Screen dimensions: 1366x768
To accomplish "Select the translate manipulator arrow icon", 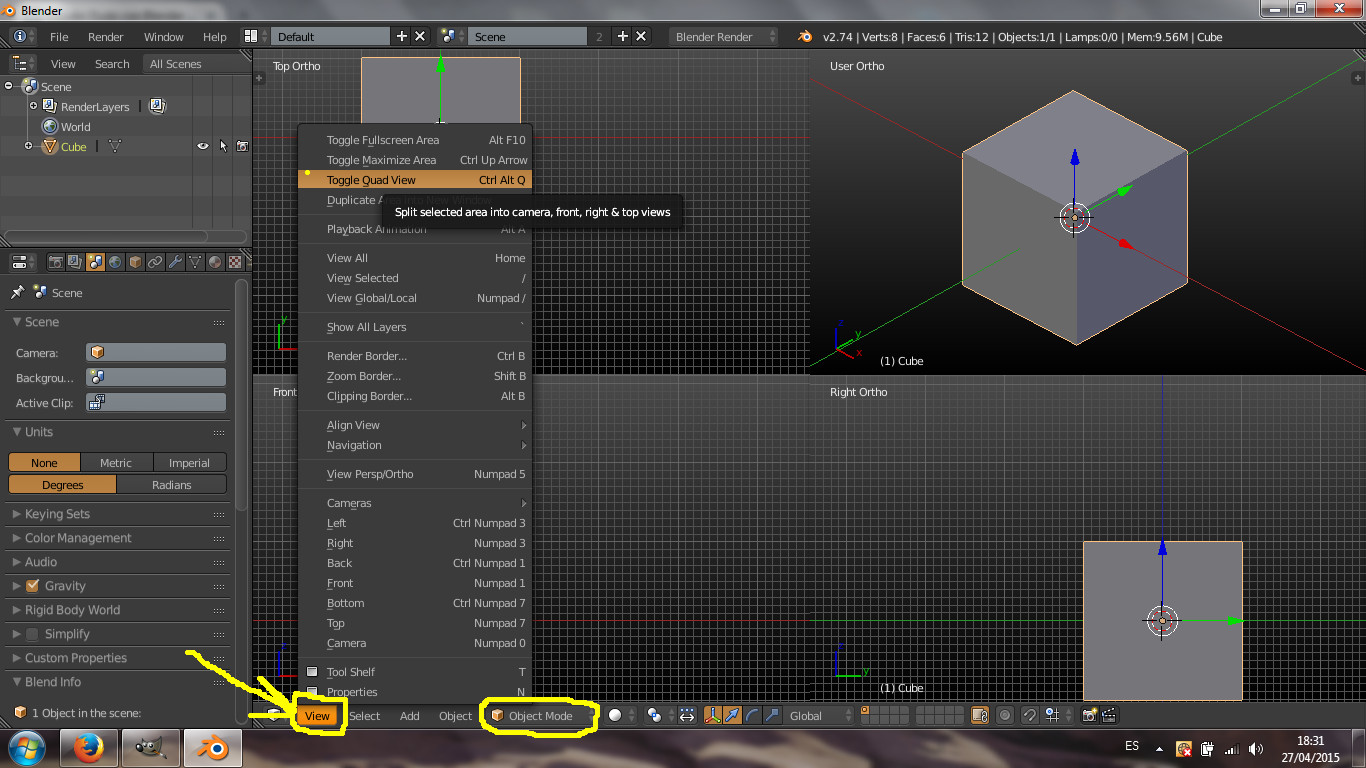I will 732,715.
